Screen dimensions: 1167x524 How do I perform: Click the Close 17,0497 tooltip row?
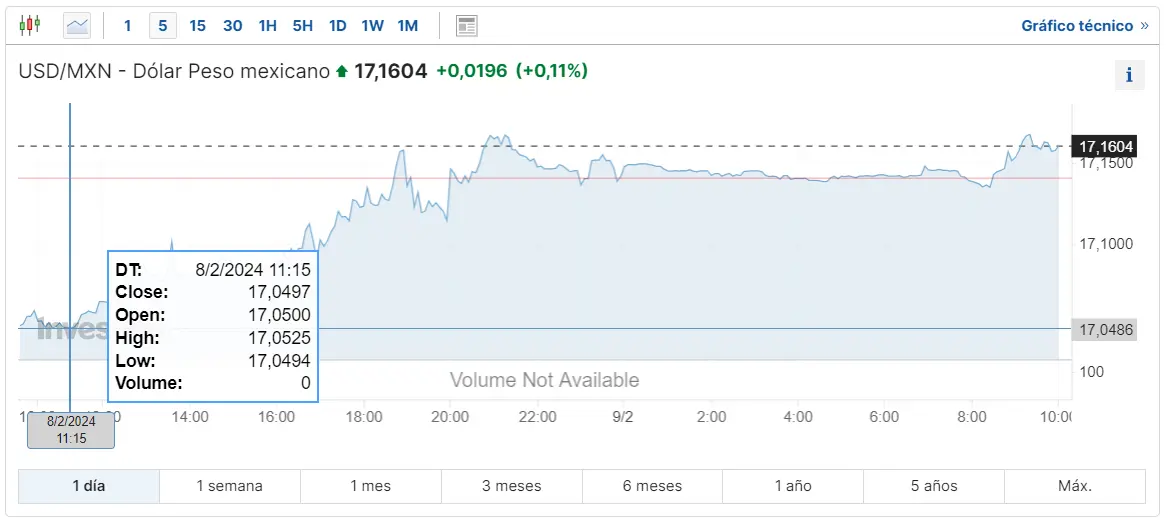point(213,292)
